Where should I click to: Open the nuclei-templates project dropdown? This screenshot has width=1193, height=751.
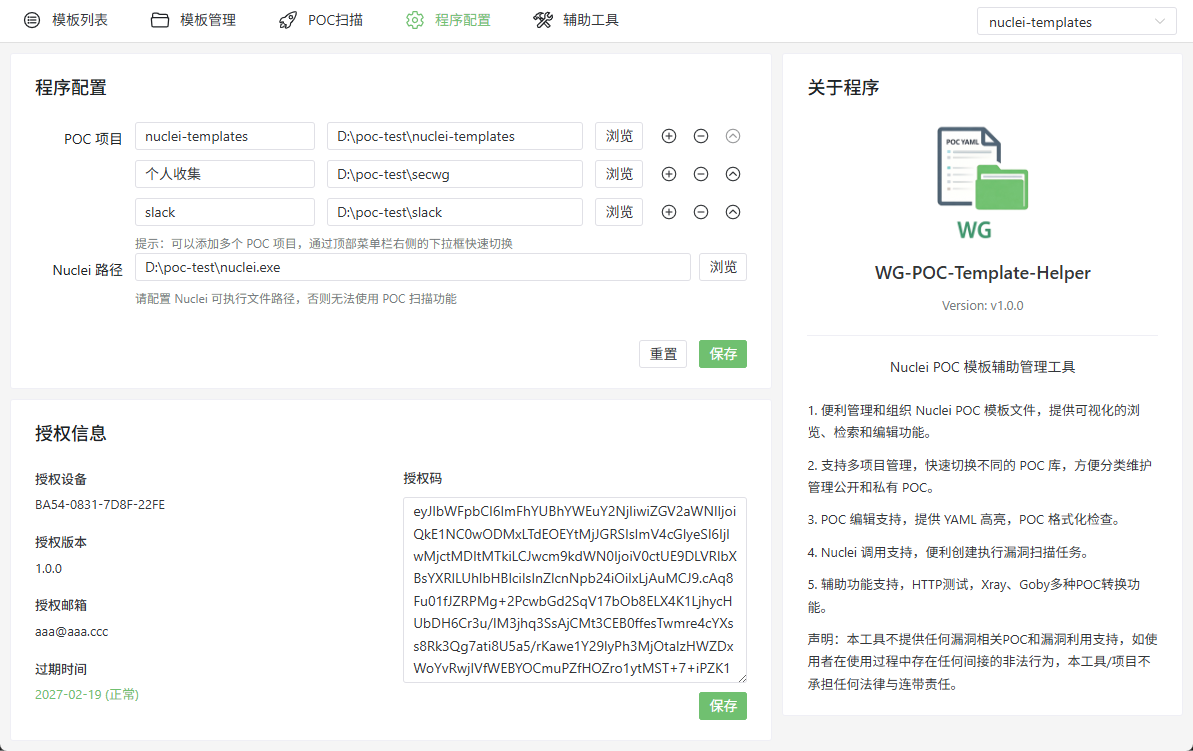1076,22
